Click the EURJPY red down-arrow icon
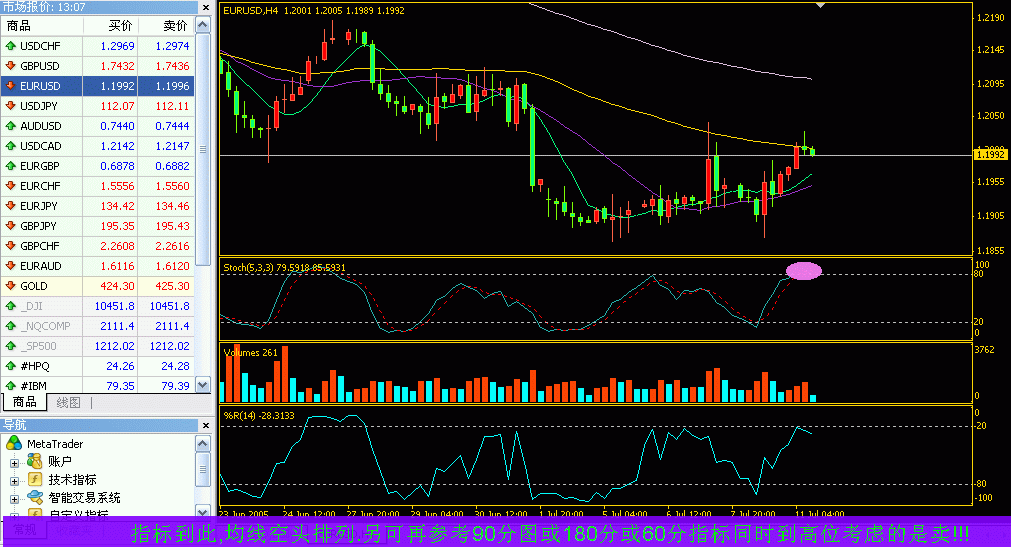 [10, 206]
